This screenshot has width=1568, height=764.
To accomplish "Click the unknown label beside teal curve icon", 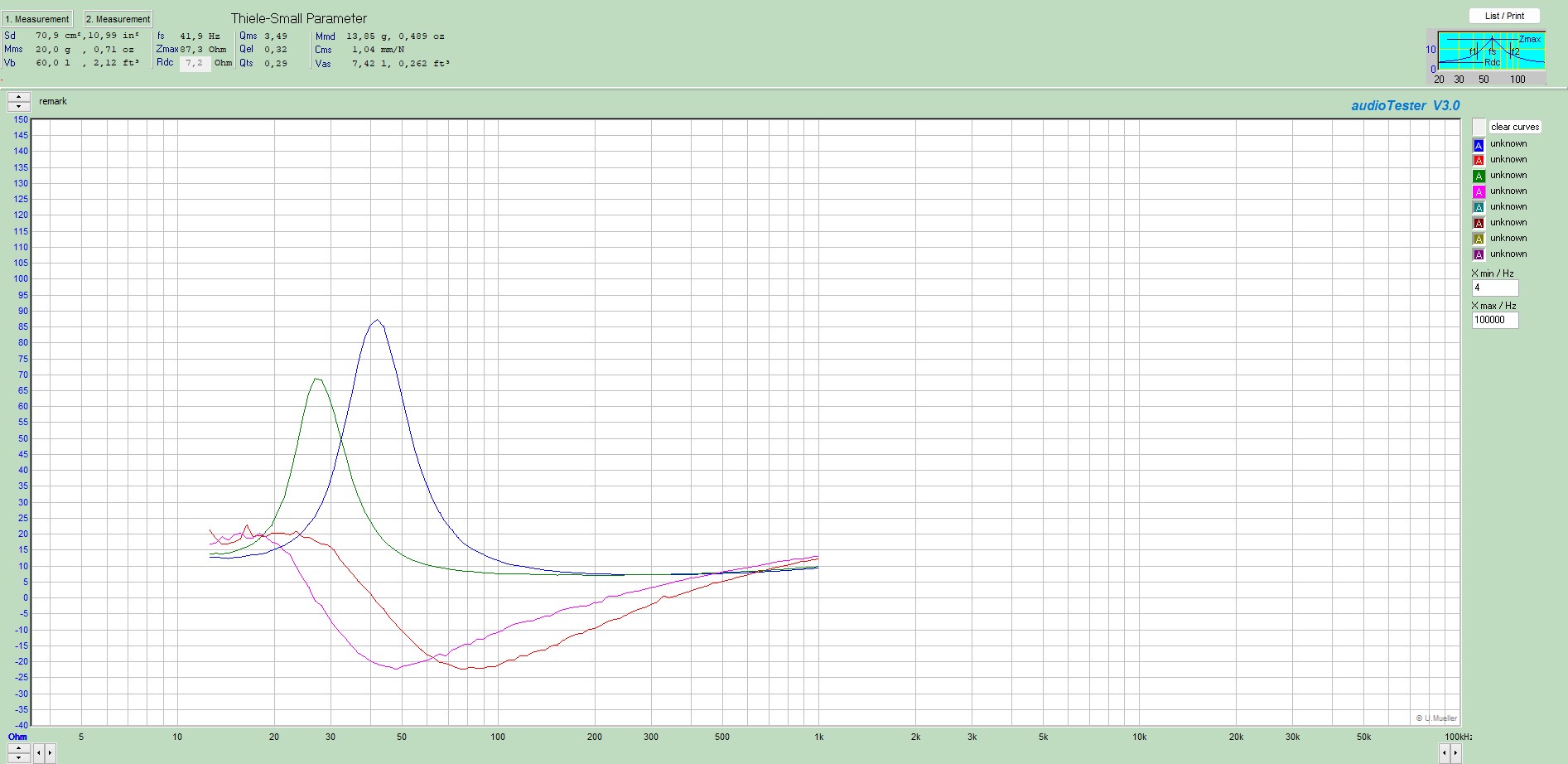I will click(1508, 206).
